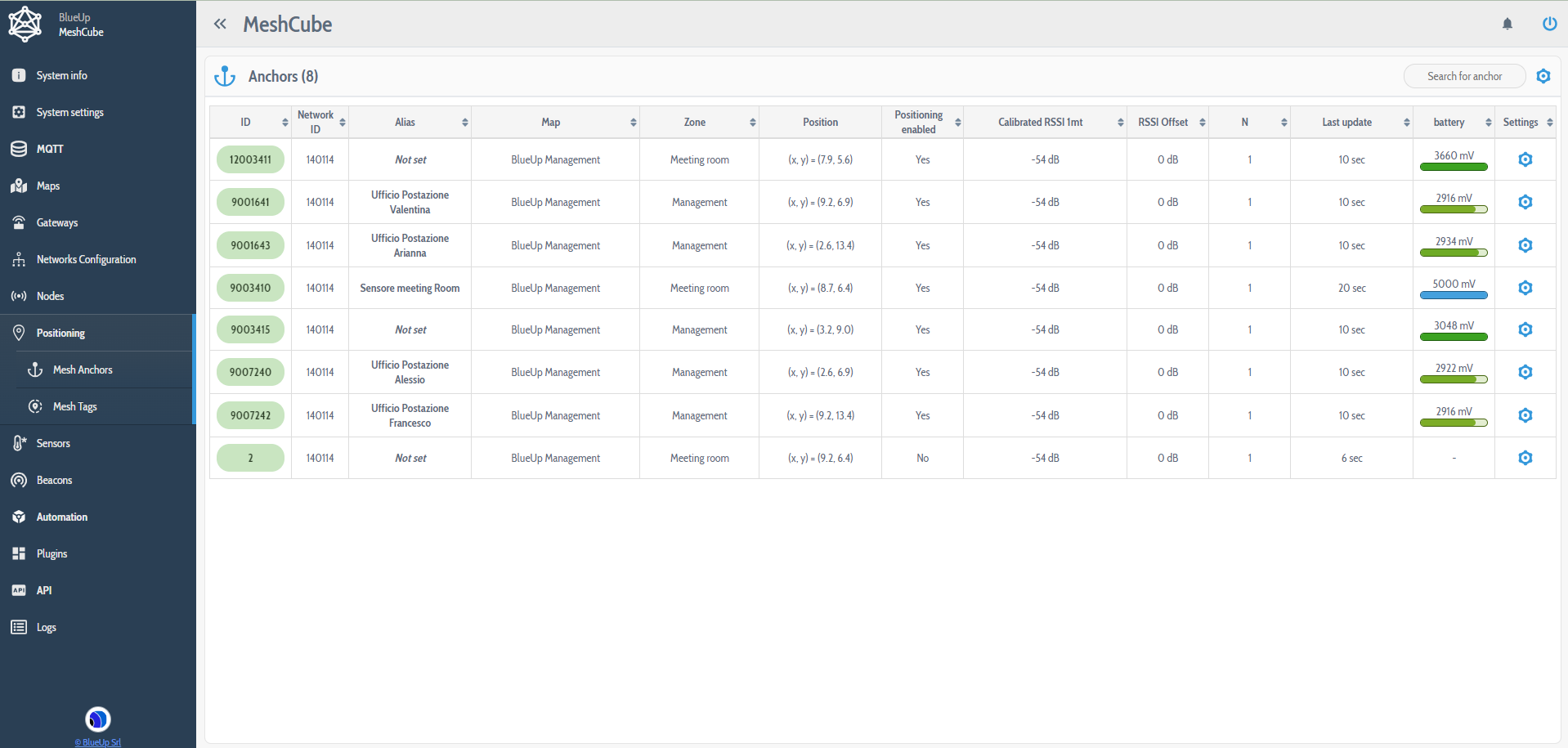Open settings gear for anchor 2

coord(1525,458)
